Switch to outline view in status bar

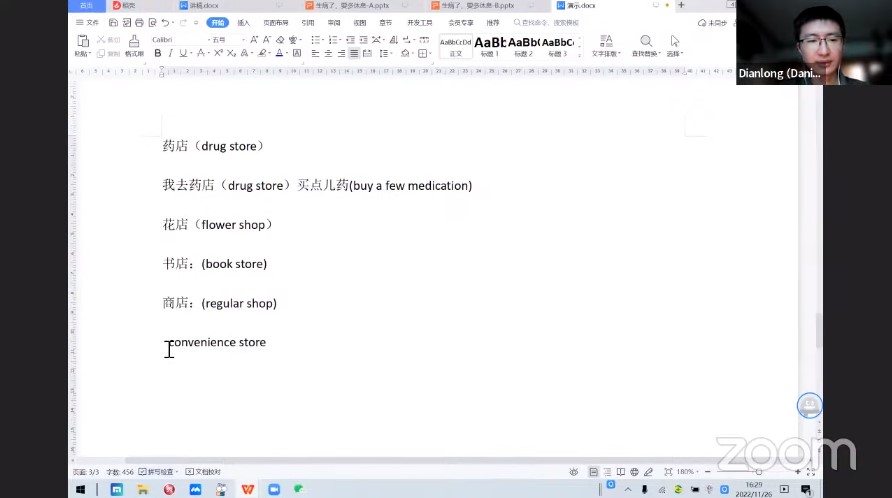tap(608, 472)
